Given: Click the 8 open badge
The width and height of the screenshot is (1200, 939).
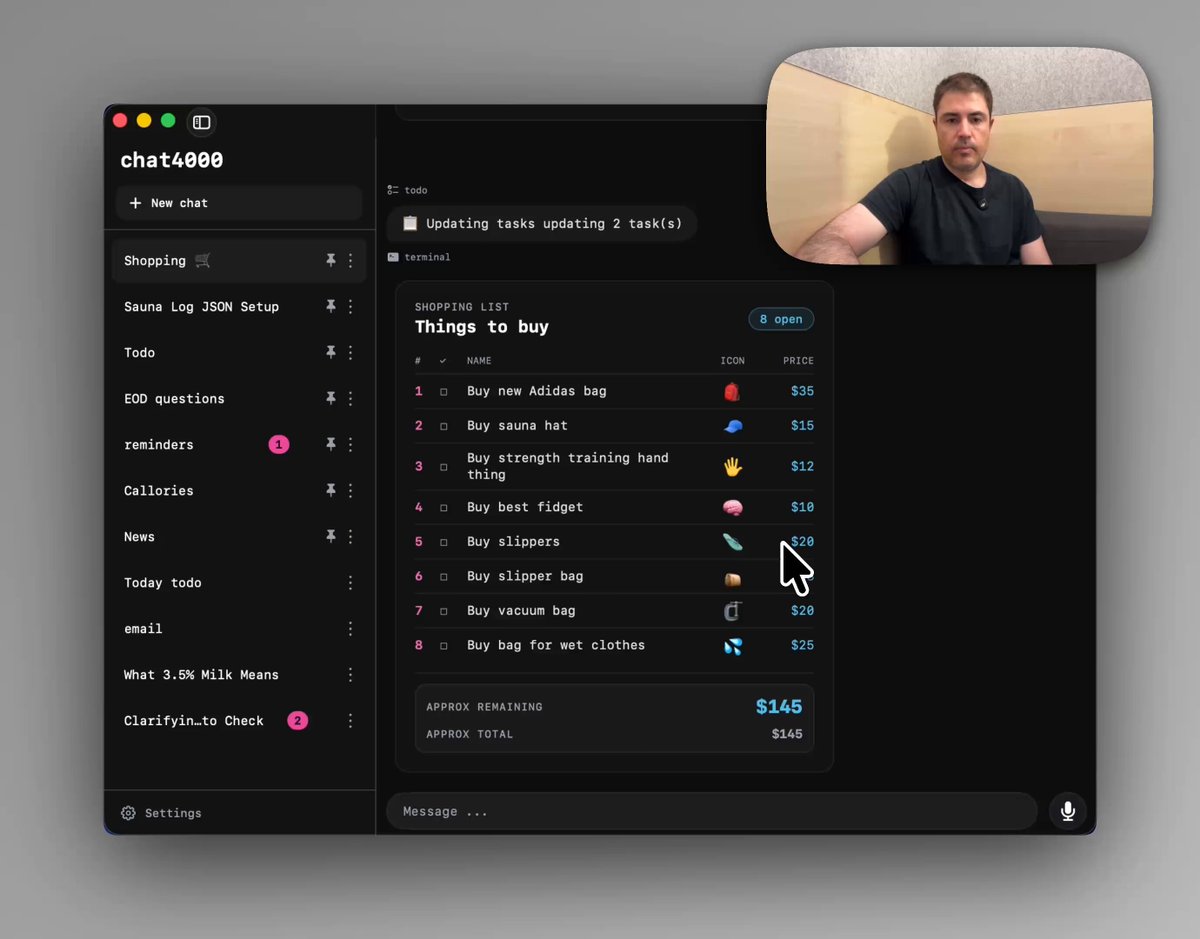Looking at the screenshot, I should tap(781, 319).
